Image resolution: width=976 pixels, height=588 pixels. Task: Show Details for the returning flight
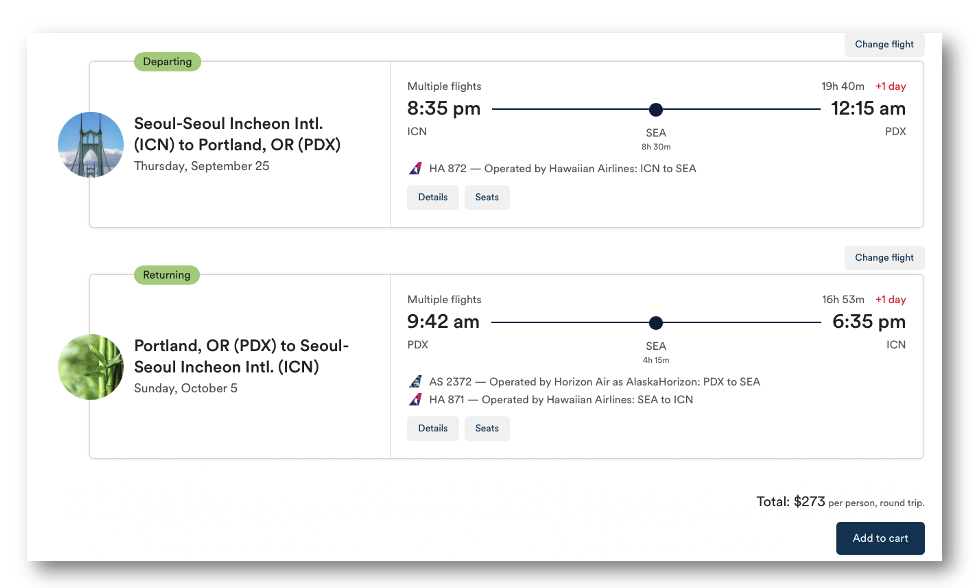click(433, 429)
